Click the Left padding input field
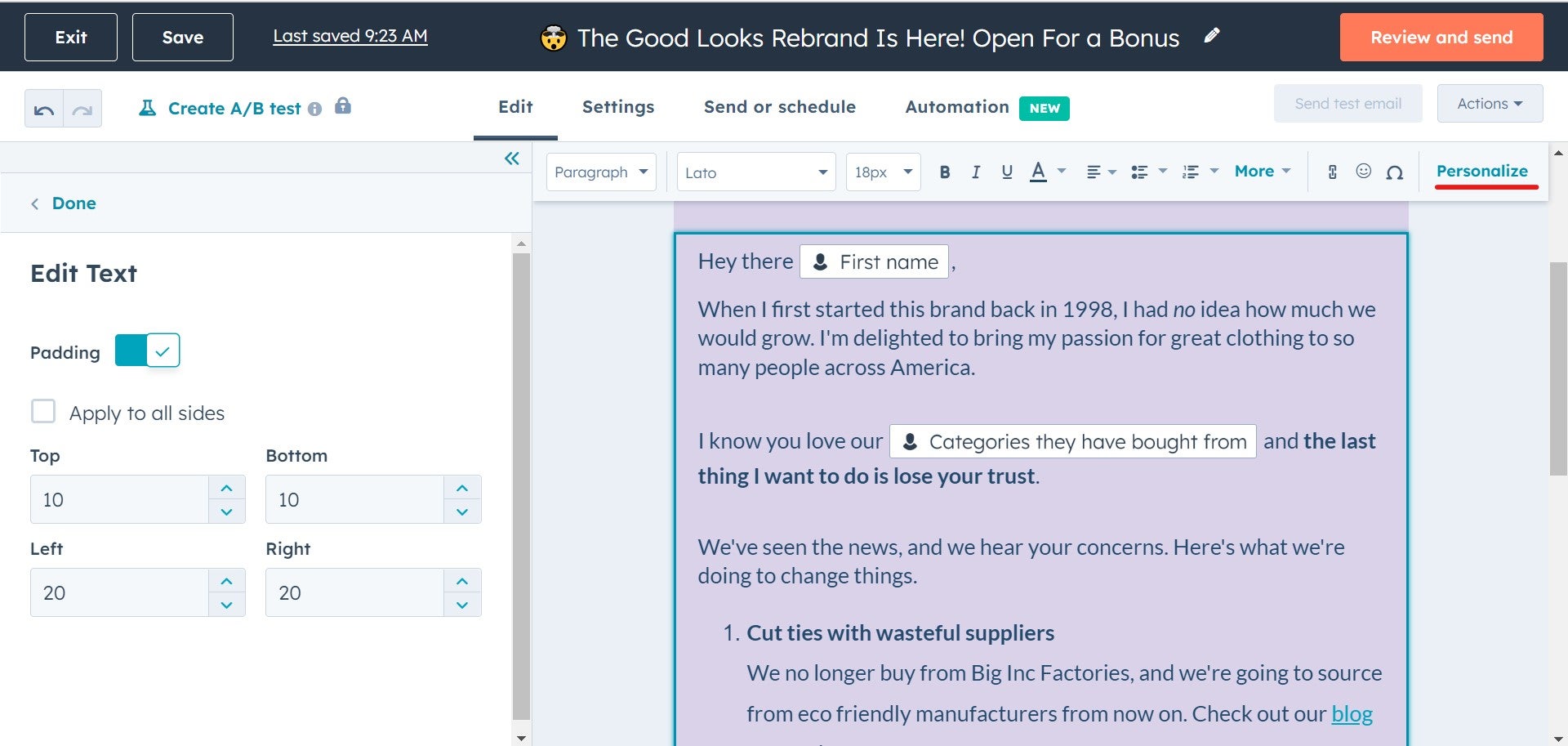 click(x=119, y=592)
